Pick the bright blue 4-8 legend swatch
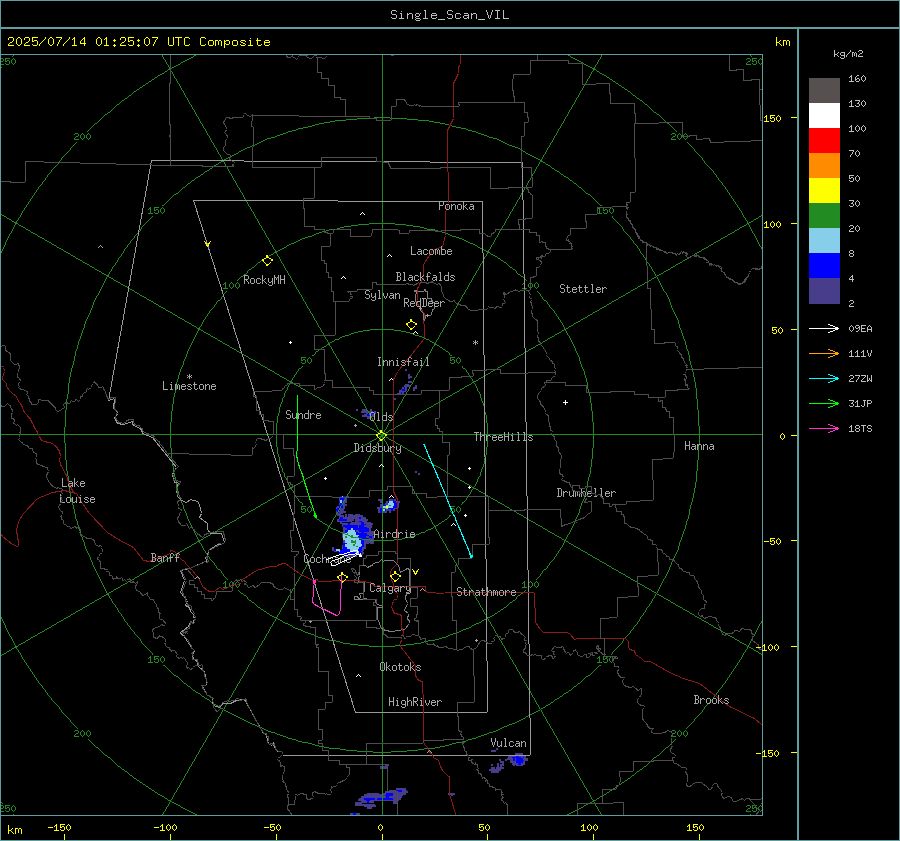The width and height of the screenshot is (900, 841). point(824,266)
